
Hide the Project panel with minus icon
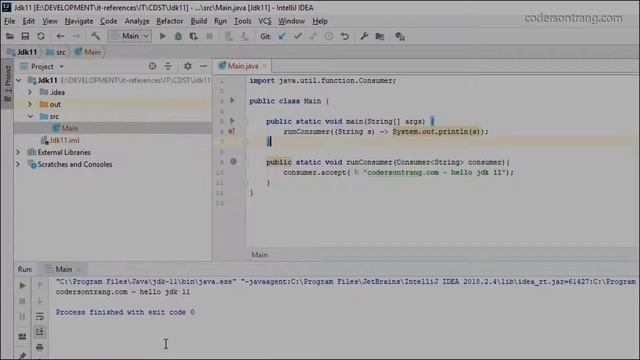[203, 66]
